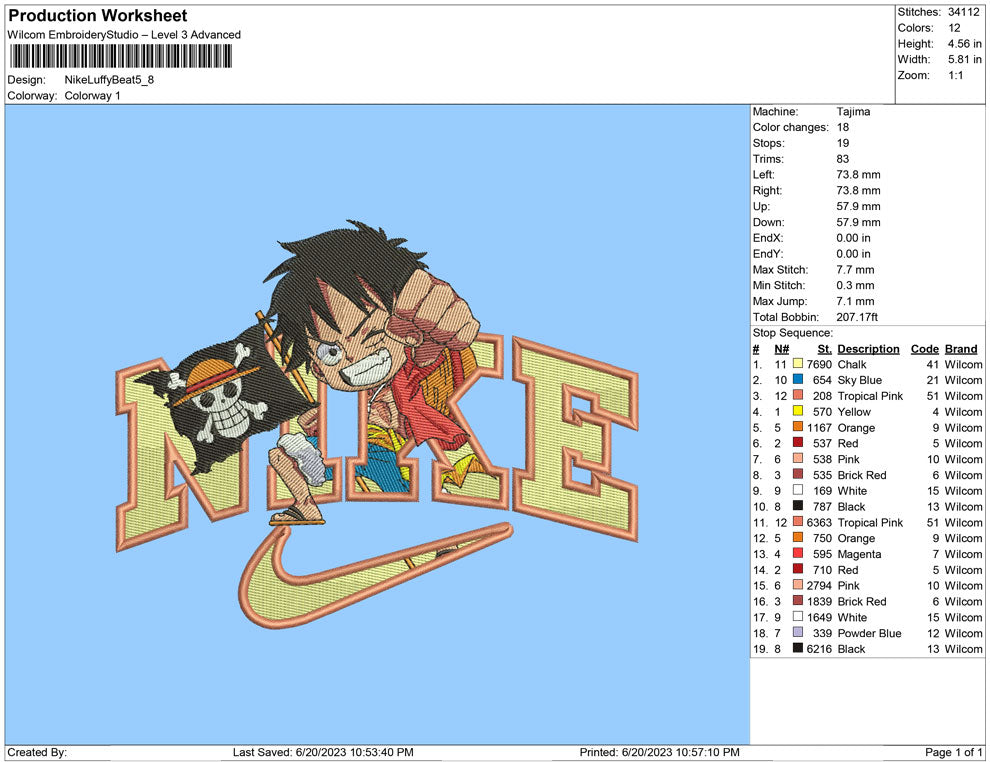Screen dimensions: 990x762
Task: Click the Code column header
Action: pyautogui.click(x=924, y=349)
